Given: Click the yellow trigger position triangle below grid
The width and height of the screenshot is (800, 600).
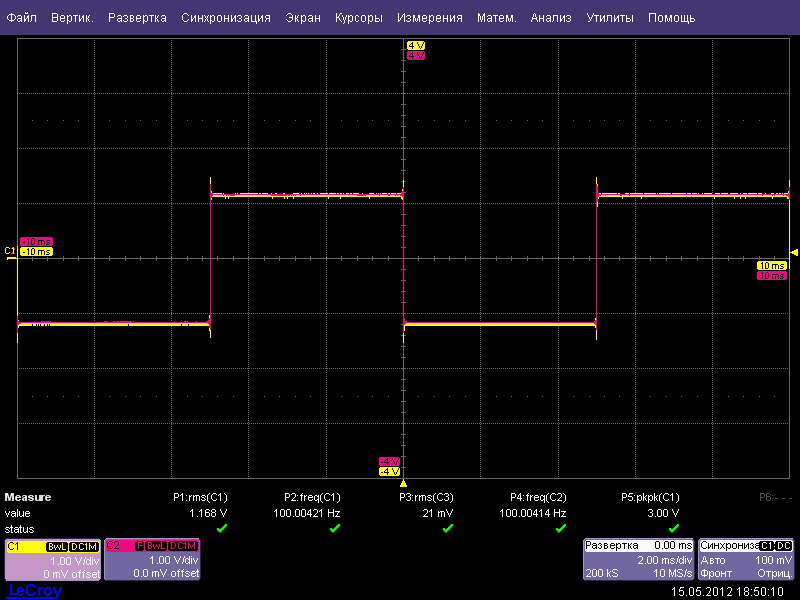Looking at the screenshot, I should coord(403,483).
